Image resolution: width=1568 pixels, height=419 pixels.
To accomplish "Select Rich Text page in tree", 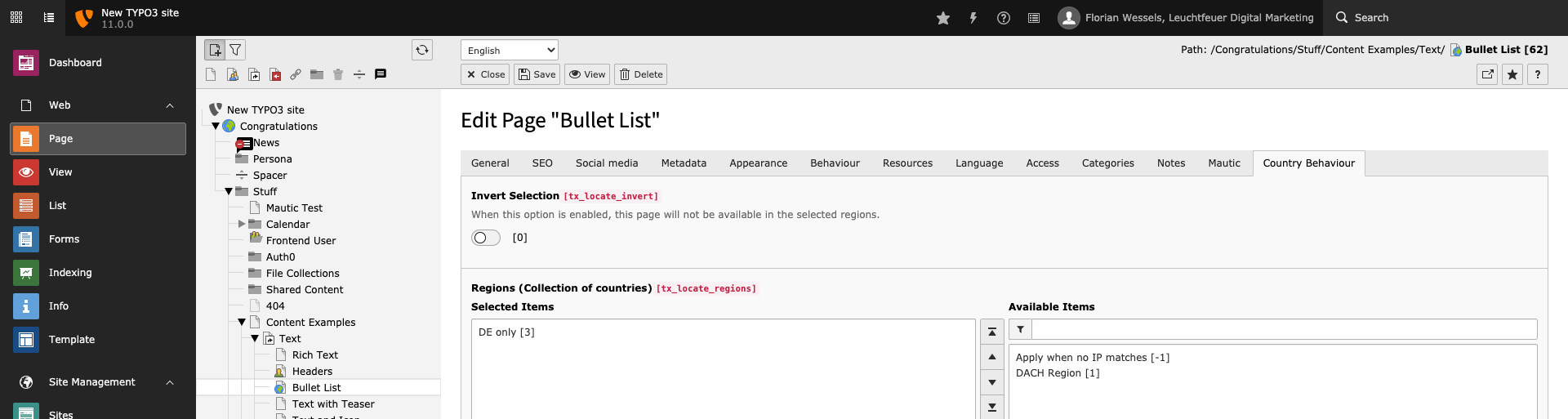I will (x=315, y=355).
